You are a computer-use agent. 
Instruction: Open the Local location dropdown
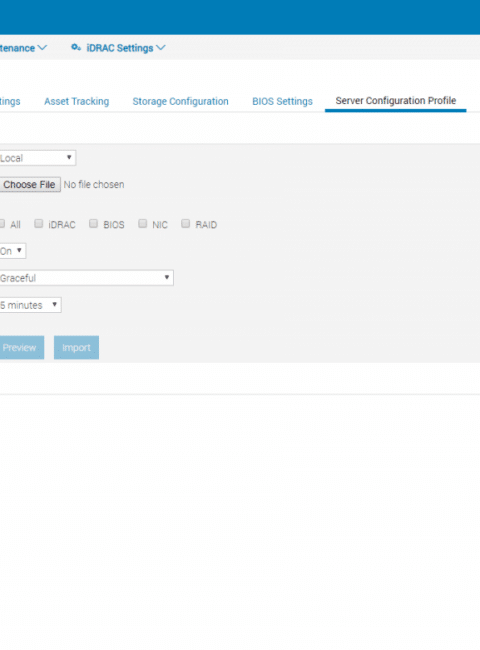pyautogui.click(x=37, y=158)
